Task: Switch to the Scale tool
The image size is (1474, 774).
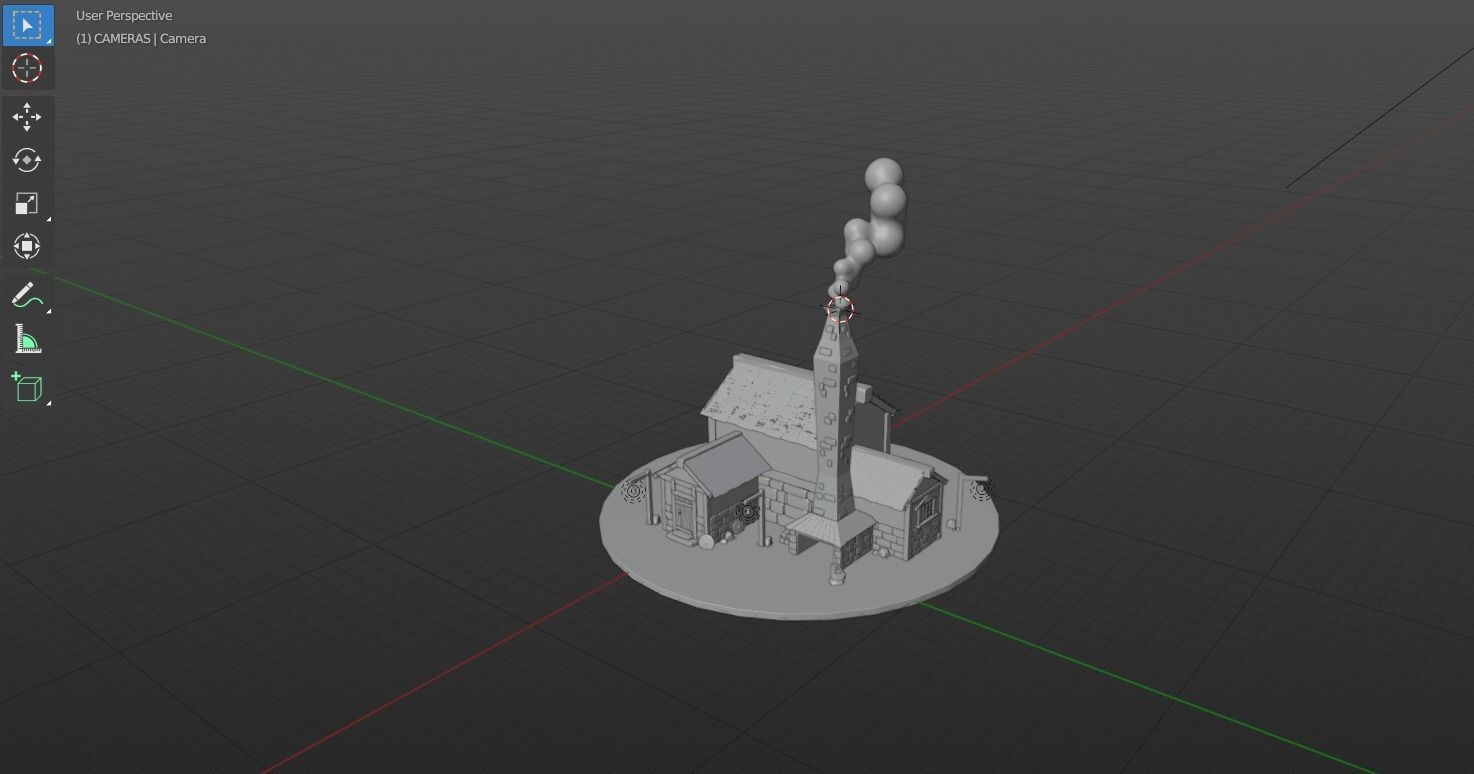Action: tap(27, 203)
